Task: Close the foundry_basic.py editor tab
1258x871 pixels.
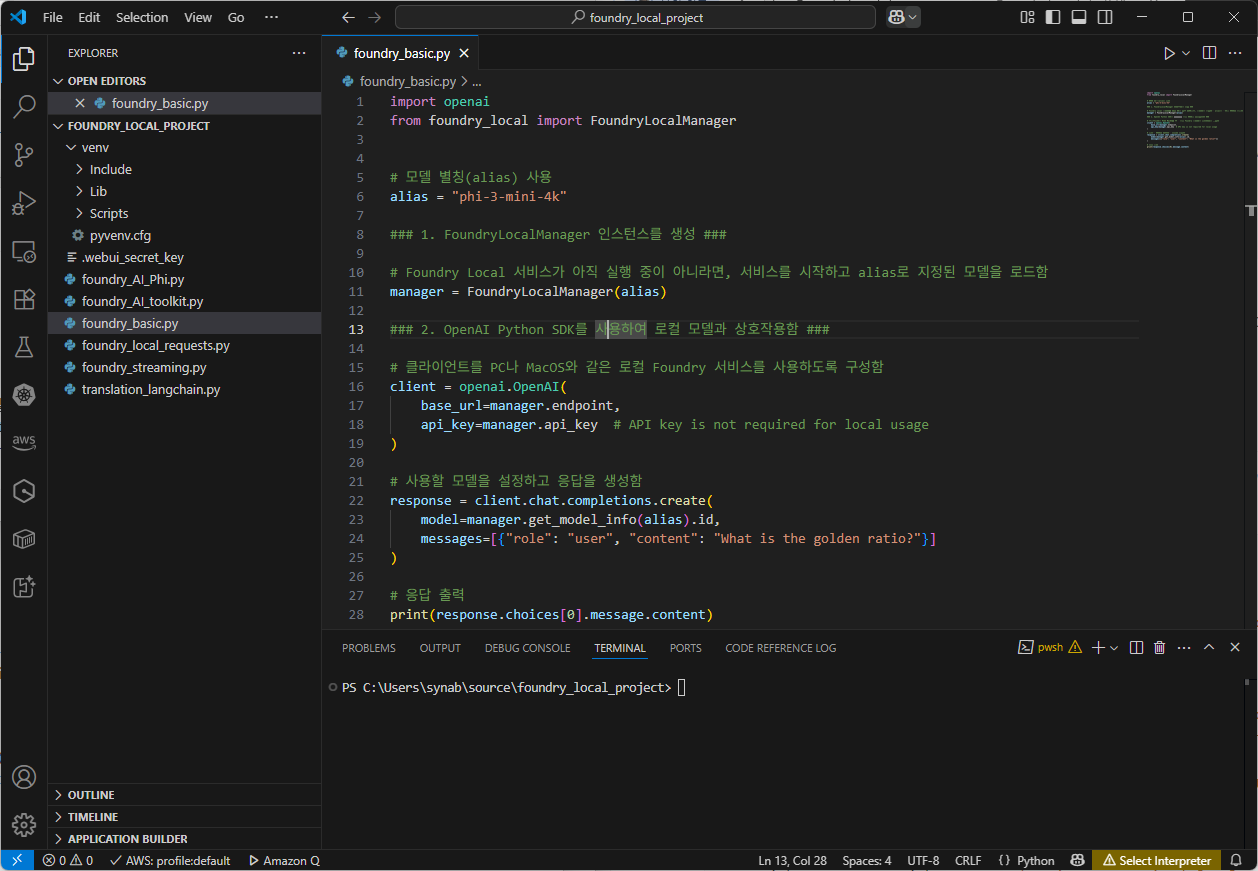Action: coord(463,53)
